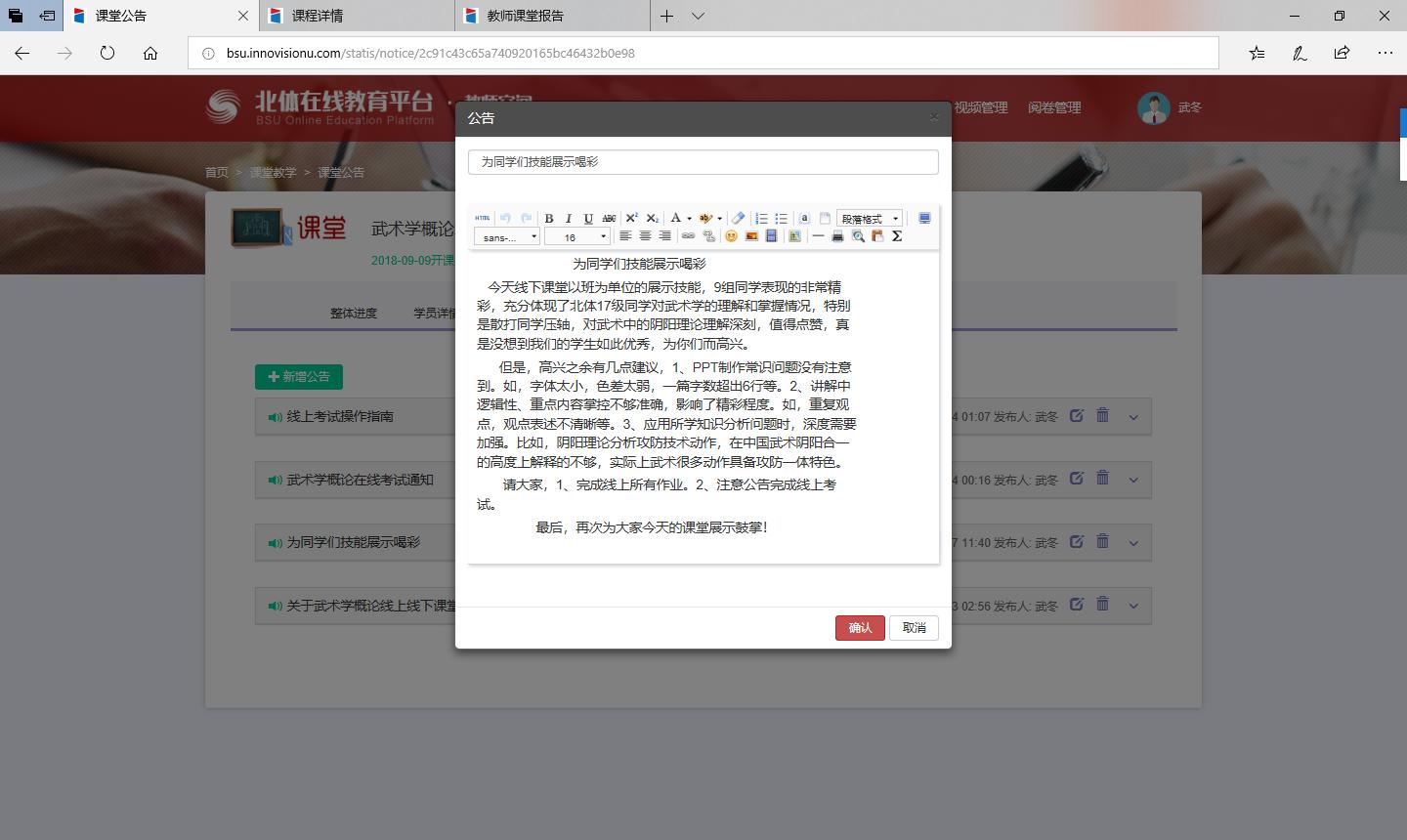Screen dimensions: 1407x840
Task: Toggle bold formatting in the editor
Action: coord(549,217)
